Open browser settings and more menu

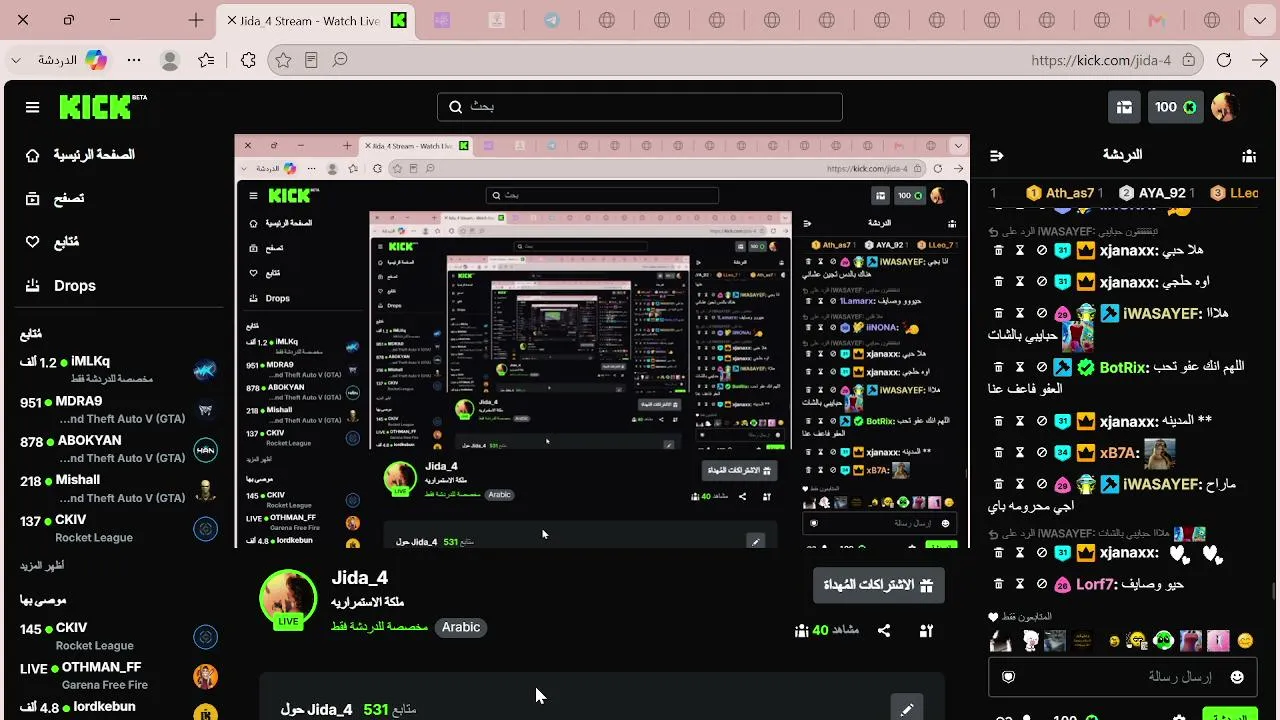tap(133, 60)
